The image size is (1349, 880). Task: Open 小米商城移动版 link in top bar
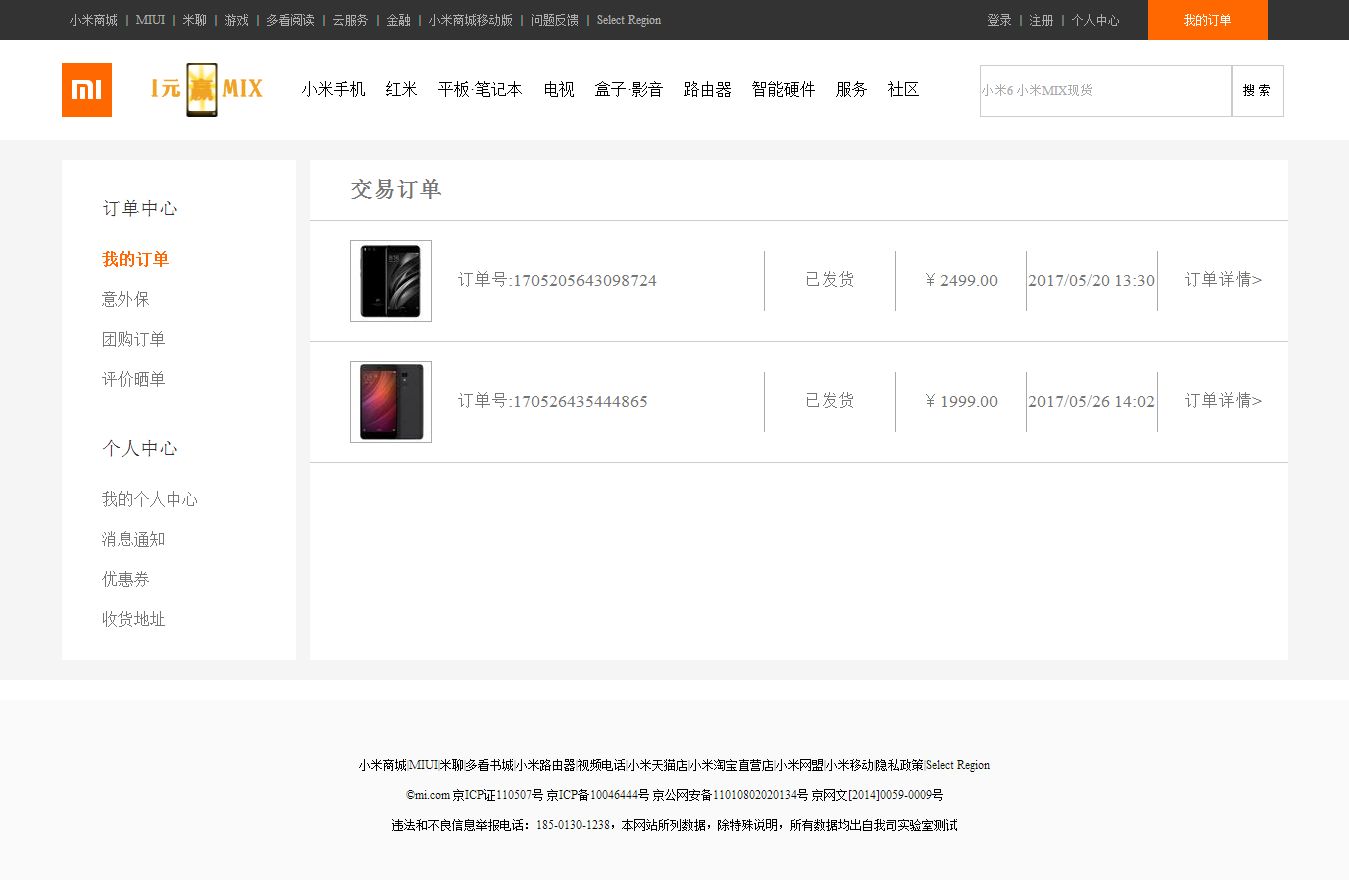pos(470,20)
